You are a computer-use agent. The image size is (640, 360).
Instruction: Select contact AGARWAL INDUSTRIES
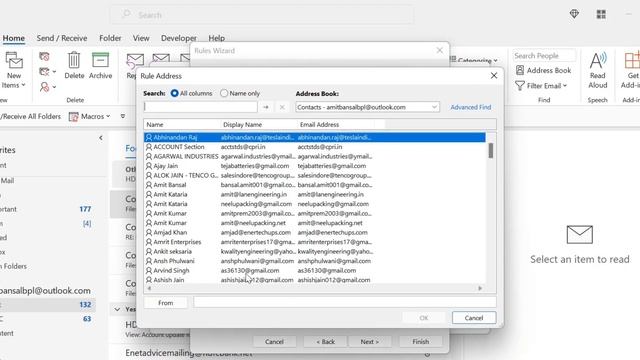click(315, 156)
